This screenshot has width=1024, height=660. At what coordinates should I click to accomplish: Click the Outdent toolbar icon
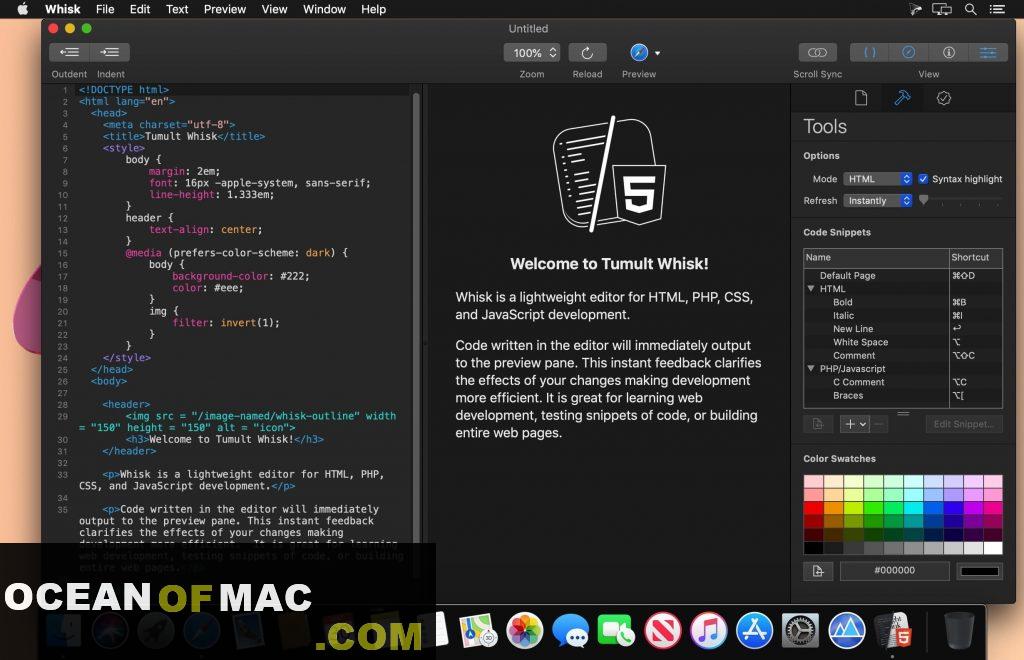[69, 52]
